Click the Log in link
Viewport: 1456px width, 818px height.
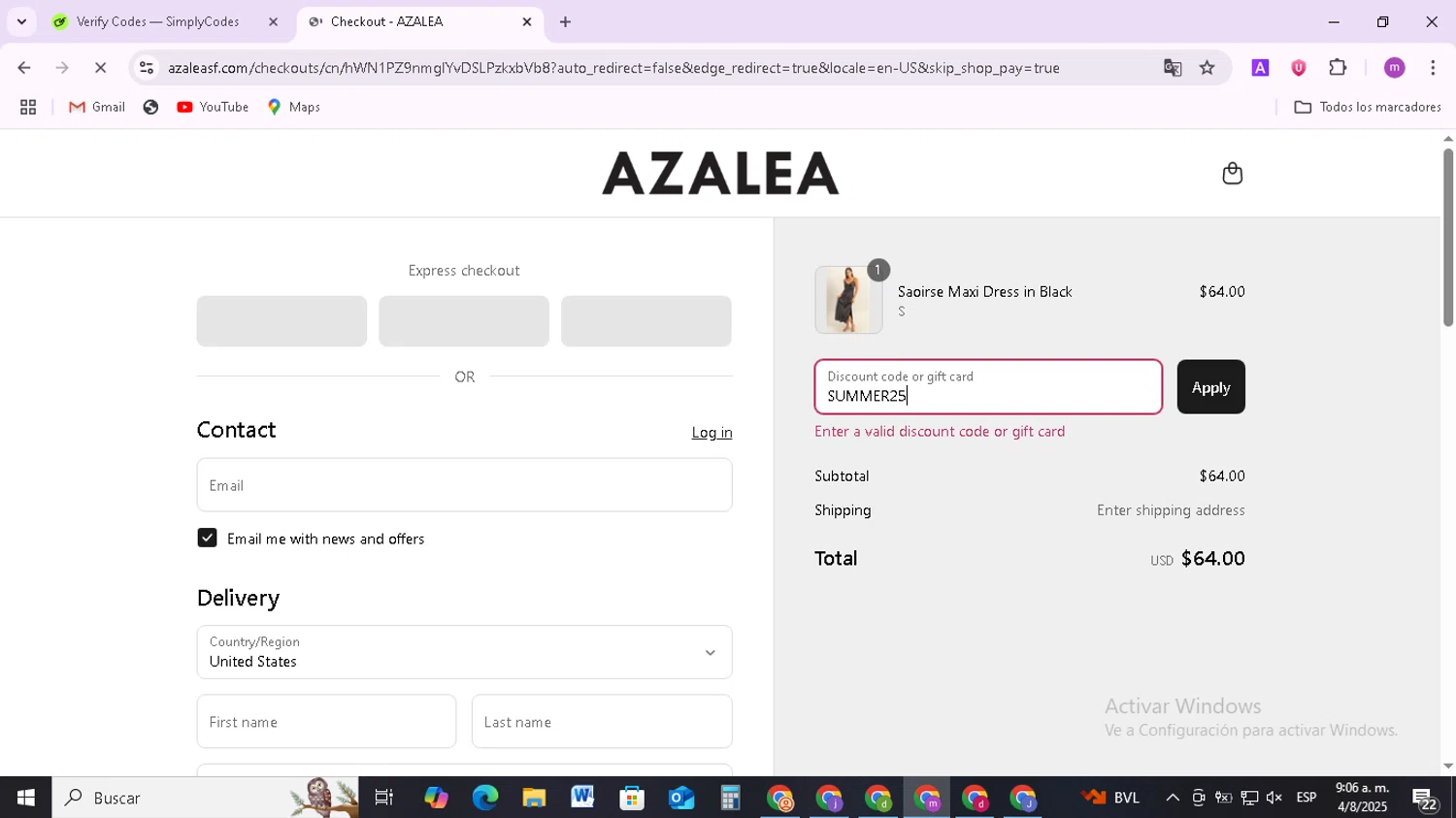click(x=711, y=433)
